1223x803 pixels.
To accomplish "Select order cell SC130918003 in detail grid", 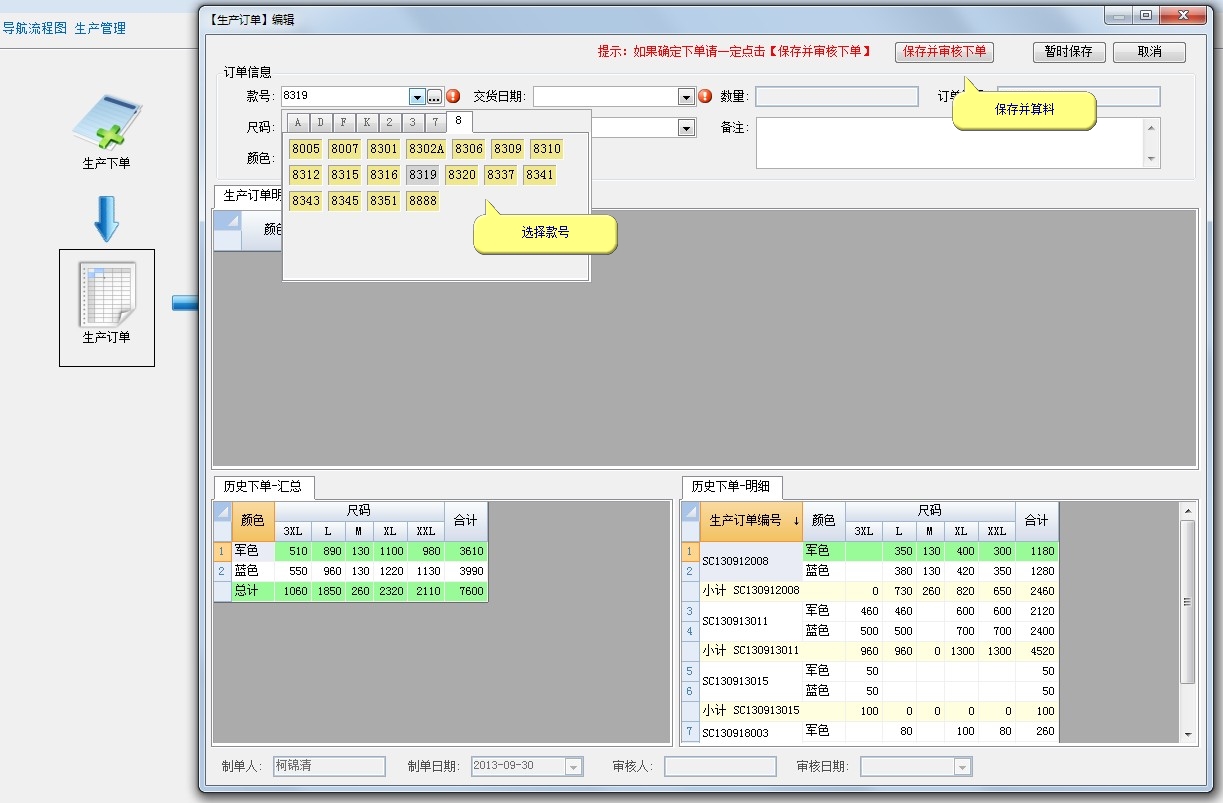I will click(x=751, y=733).
